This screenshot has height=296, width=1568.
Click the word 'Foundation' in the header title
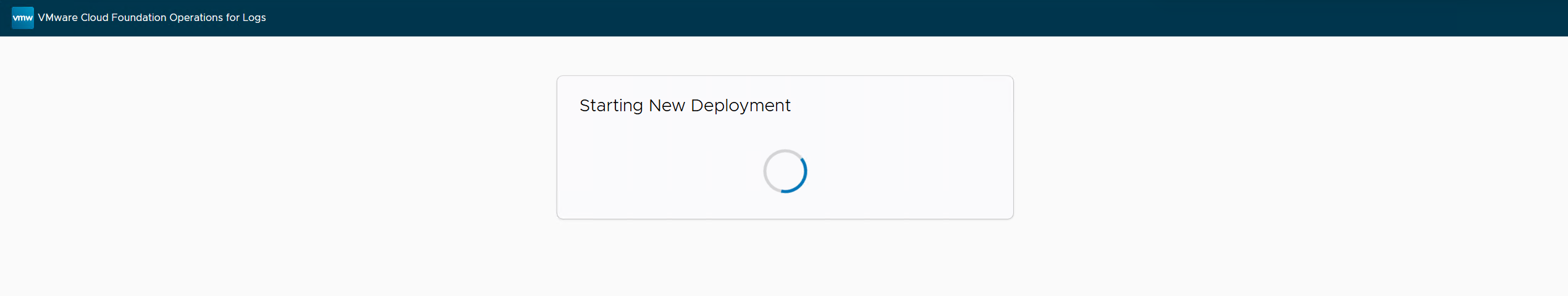click(139, 18)
